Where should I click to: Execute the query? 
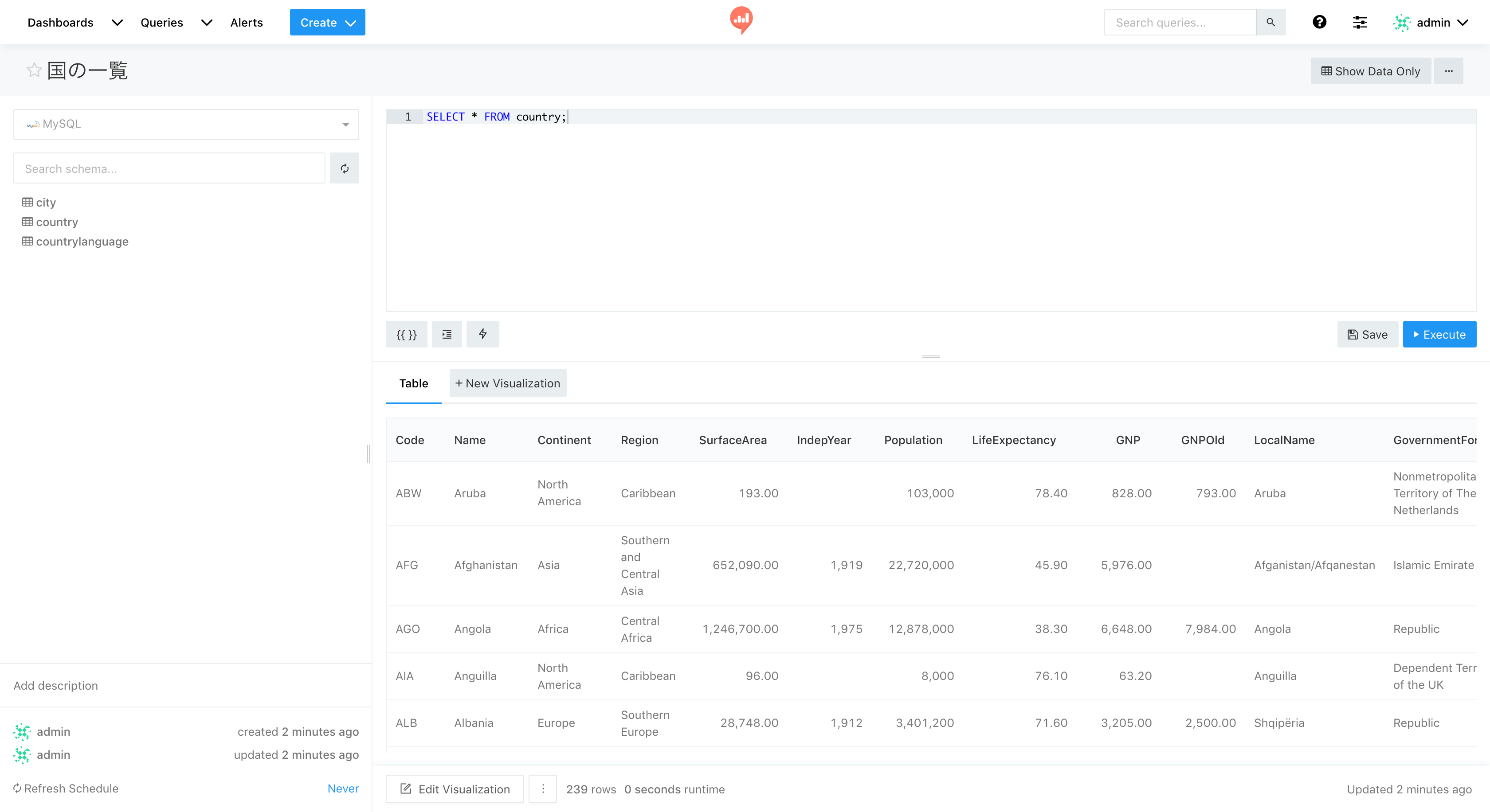(1439, 334)
